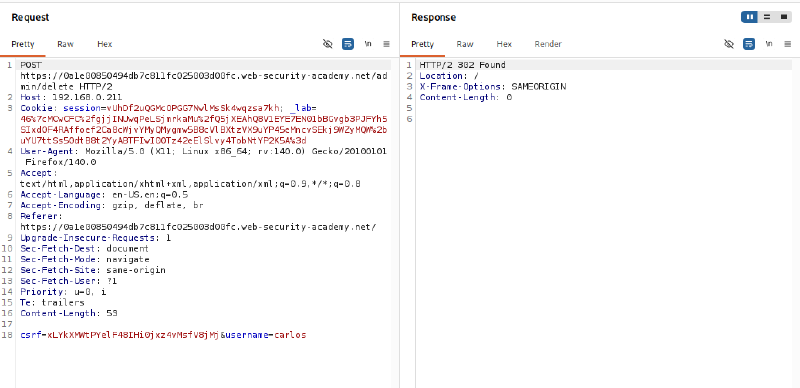Toggle pretty-print wrap icon in Request pane
The height and width of the screenshot is (388, 800).
coord(348,44)
